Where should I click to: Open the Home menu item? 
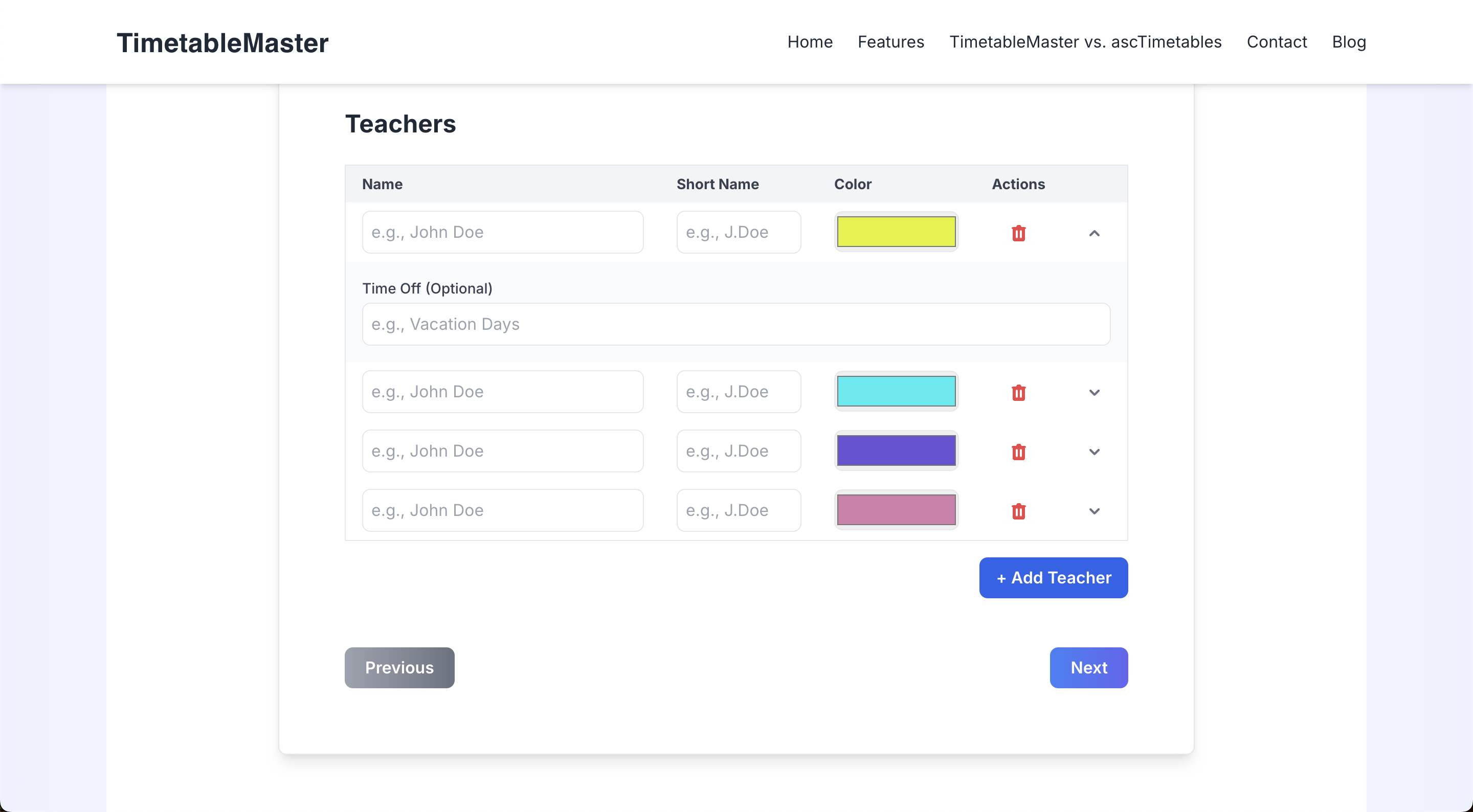point(809,41)
